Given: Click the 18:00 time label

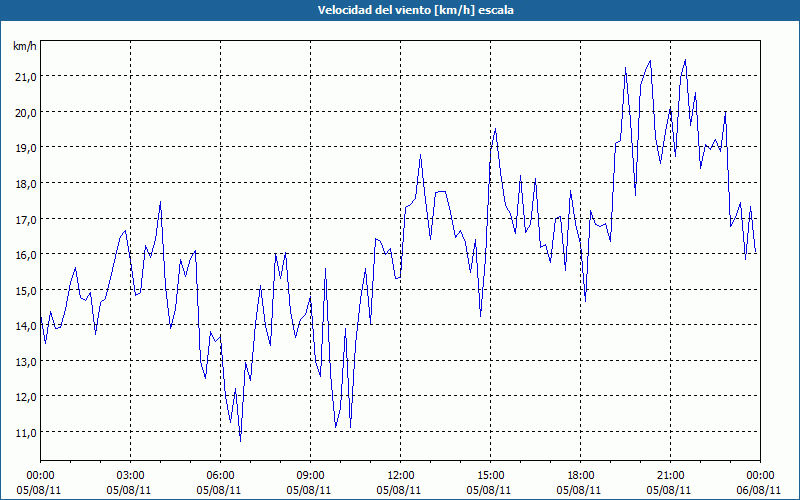Looking at the screenshot, I should point(581,476).
